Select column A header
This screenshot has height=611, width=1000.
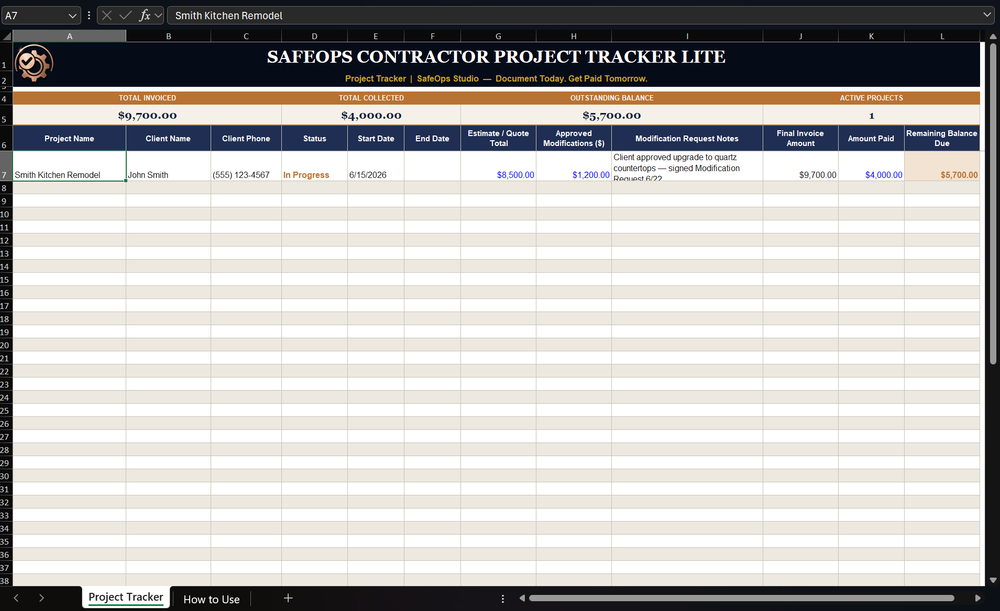point(70,36)
